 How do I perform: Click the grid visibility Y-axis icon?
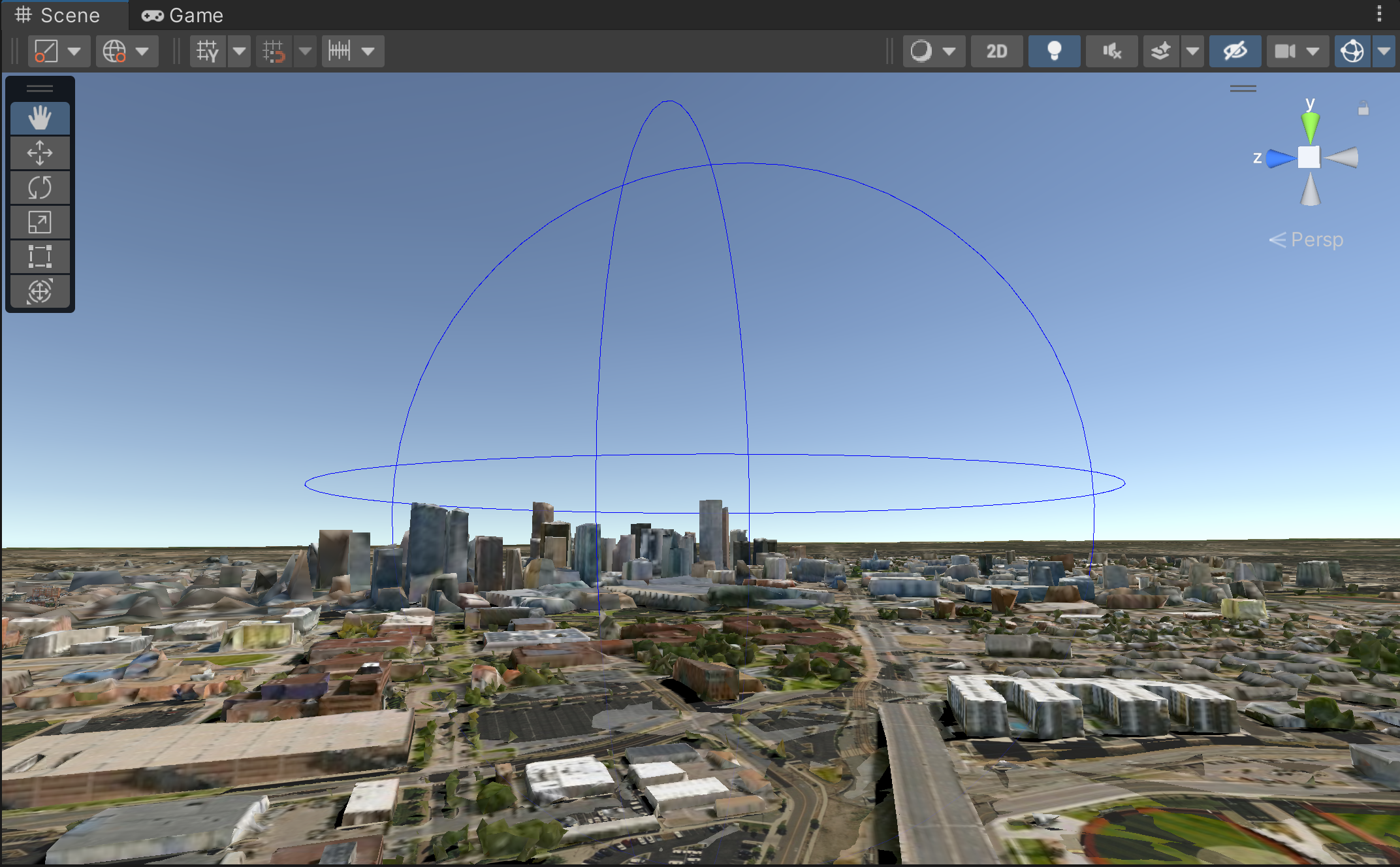208,51
